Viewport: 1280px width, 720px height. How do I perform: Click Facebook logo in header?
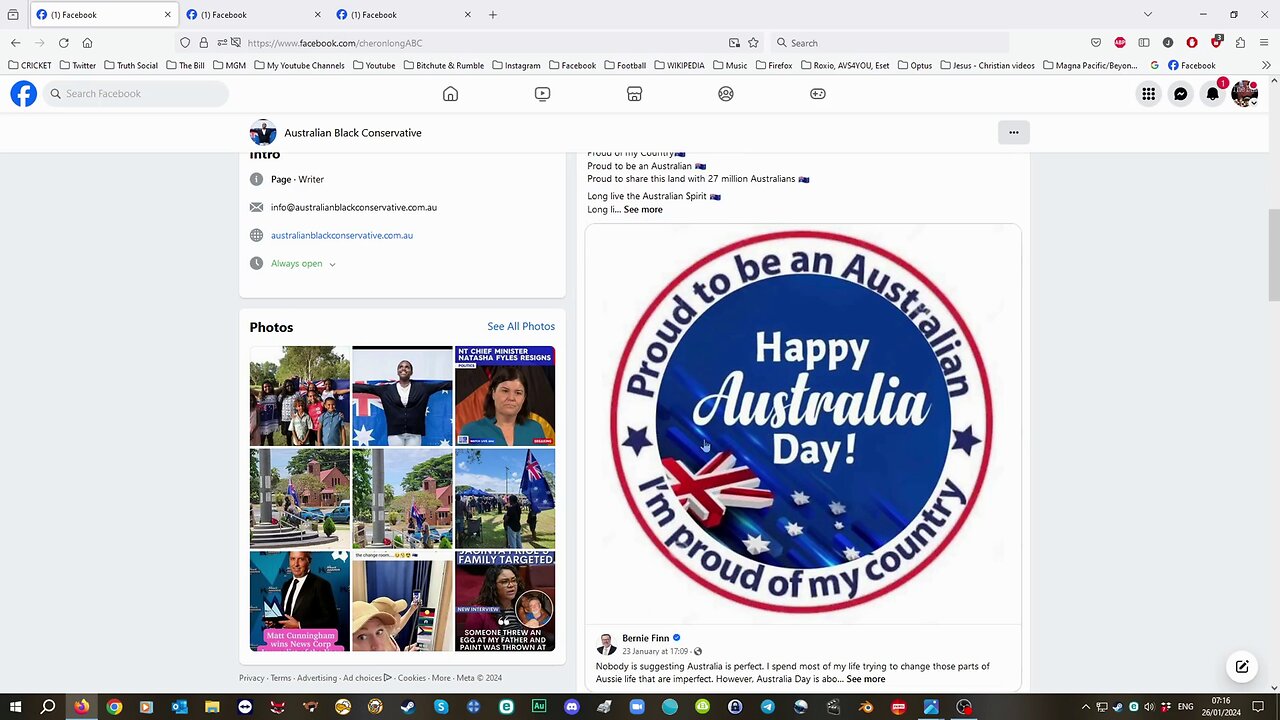pos(24,94)
